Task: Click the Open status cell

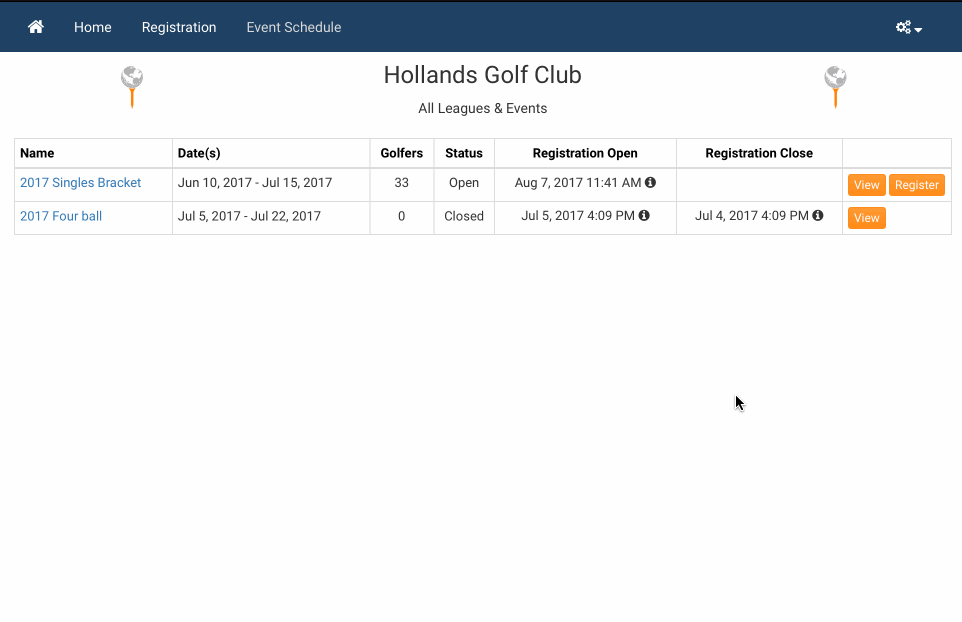Action: (x=464, y=183)
